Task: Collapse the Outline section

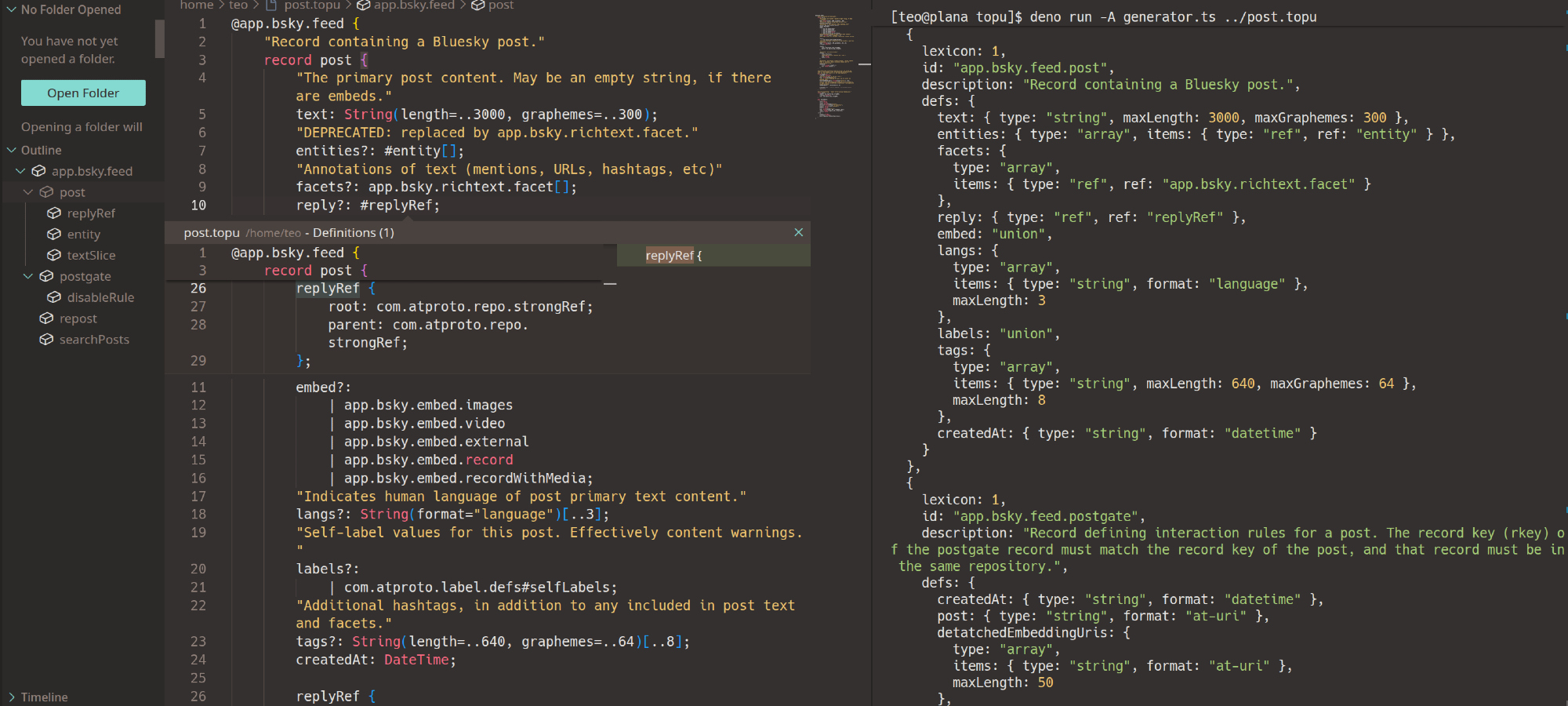Action: (12, 150)
